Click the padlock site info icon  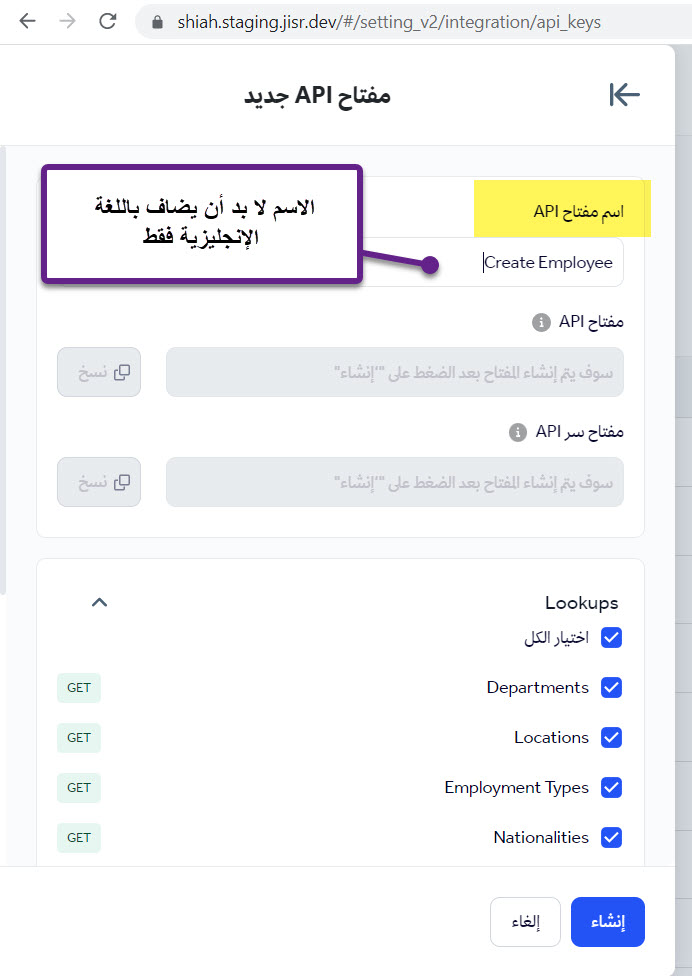pos(157,22)
